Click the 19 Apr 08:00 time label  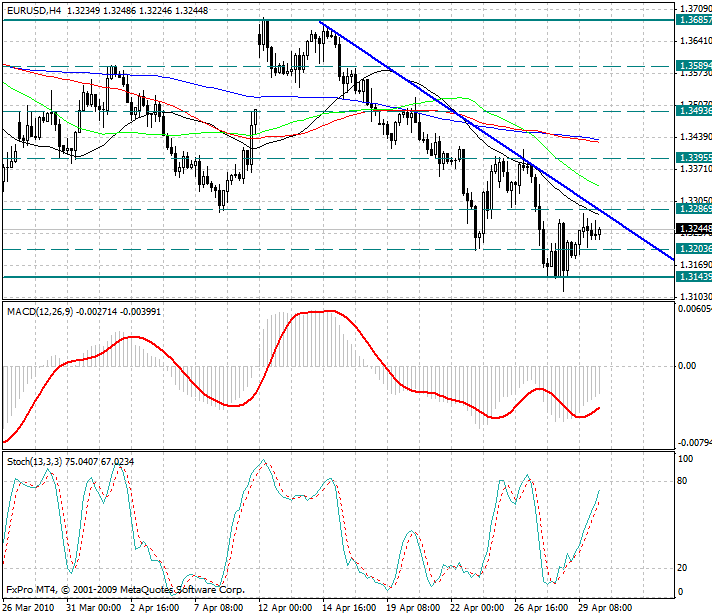pos(413,608)
